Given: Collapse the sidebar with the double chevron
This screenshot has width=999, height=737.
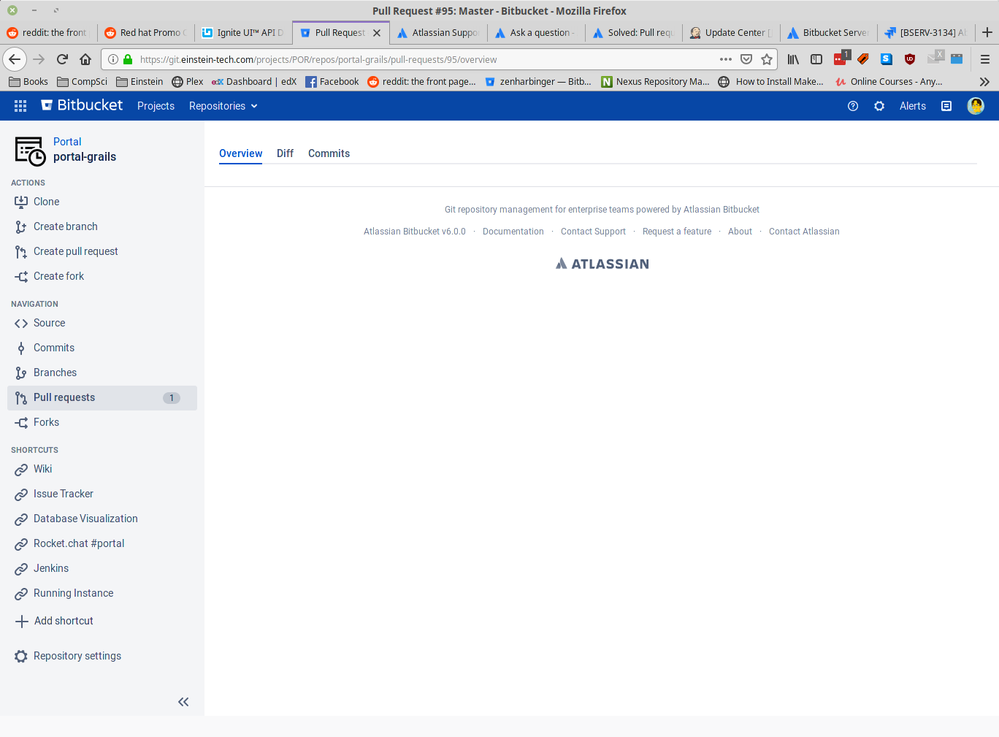Looking at the screenshot, I should pyautogui.click(x=183, y=701).
